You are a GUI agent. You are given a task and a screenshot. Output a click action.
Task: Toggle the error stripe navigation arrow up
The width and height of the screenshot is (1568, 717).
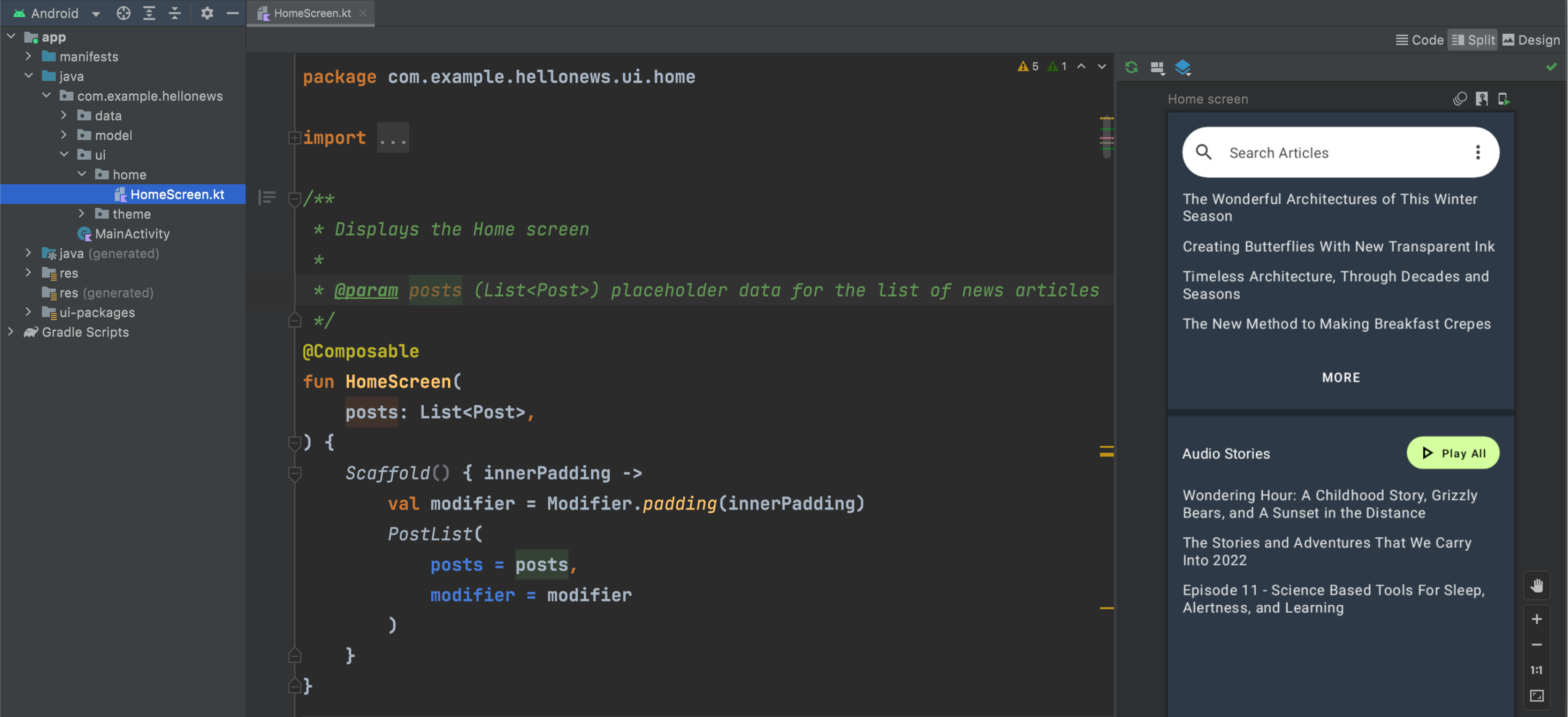click(1080, 67)
